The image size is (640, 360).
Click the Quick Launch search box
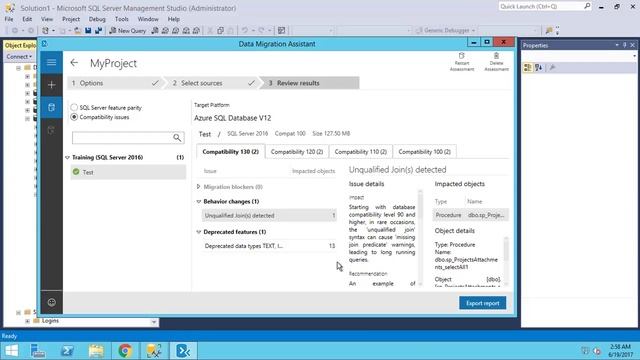pyautogui.click(x=544, y=6)
